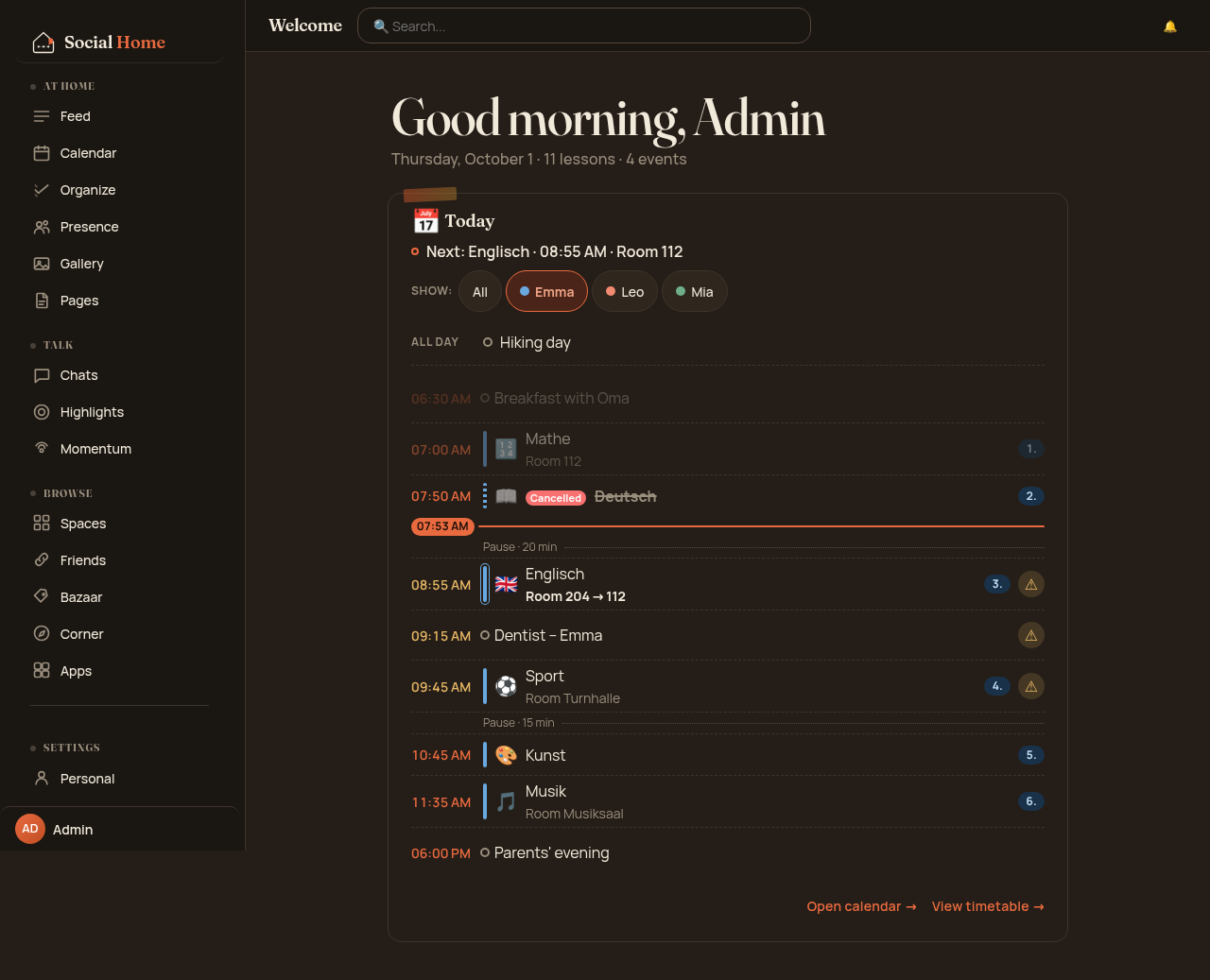Click warning icon on Dentist – Emma

coord(1031,635)
